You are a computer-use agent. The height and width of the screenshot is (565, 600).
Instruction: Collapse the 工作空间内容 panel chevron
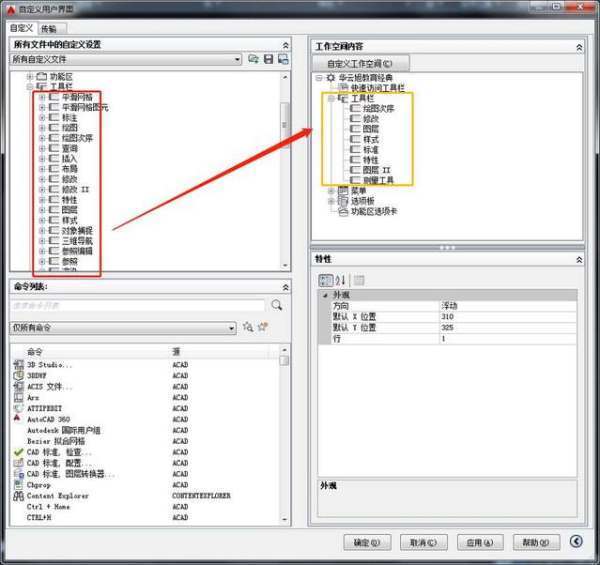pos(579,47)
